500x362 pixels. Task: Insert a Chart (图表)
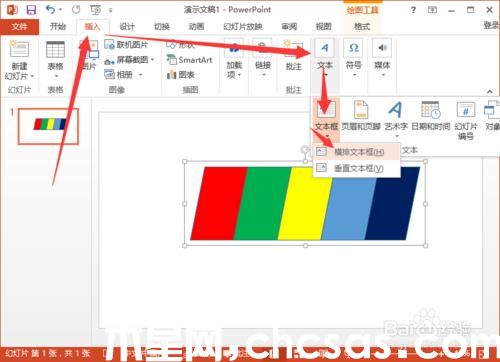tap(181, 75)
